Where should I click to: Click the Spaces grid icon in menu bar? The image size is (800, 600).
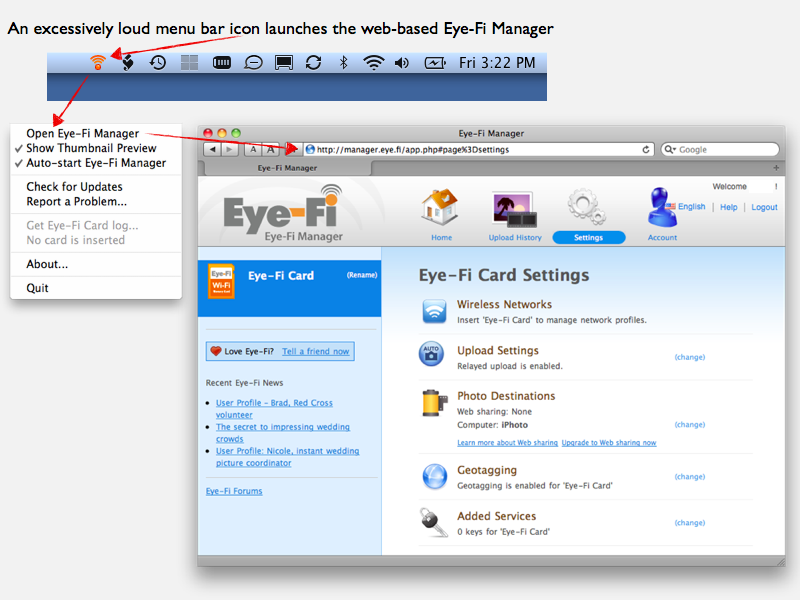point(189,62)
